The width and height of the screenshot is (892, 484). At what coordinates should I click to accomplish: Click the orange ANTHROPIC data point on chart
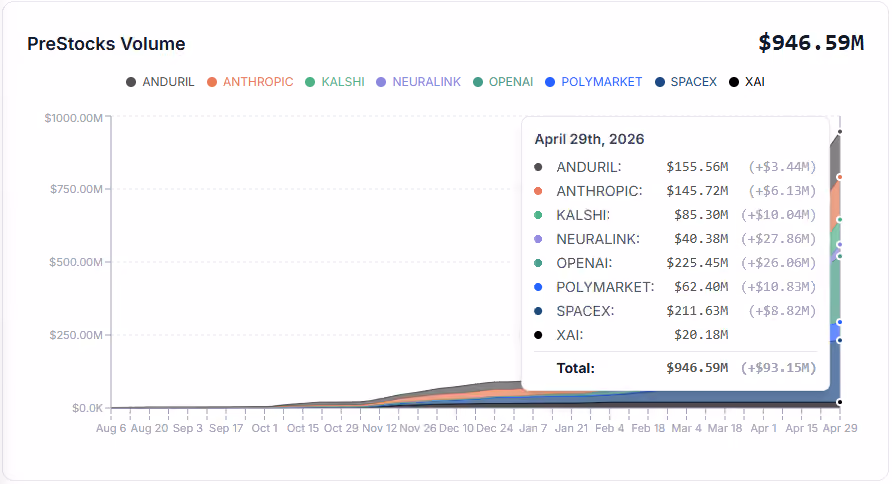pos(840,177)
